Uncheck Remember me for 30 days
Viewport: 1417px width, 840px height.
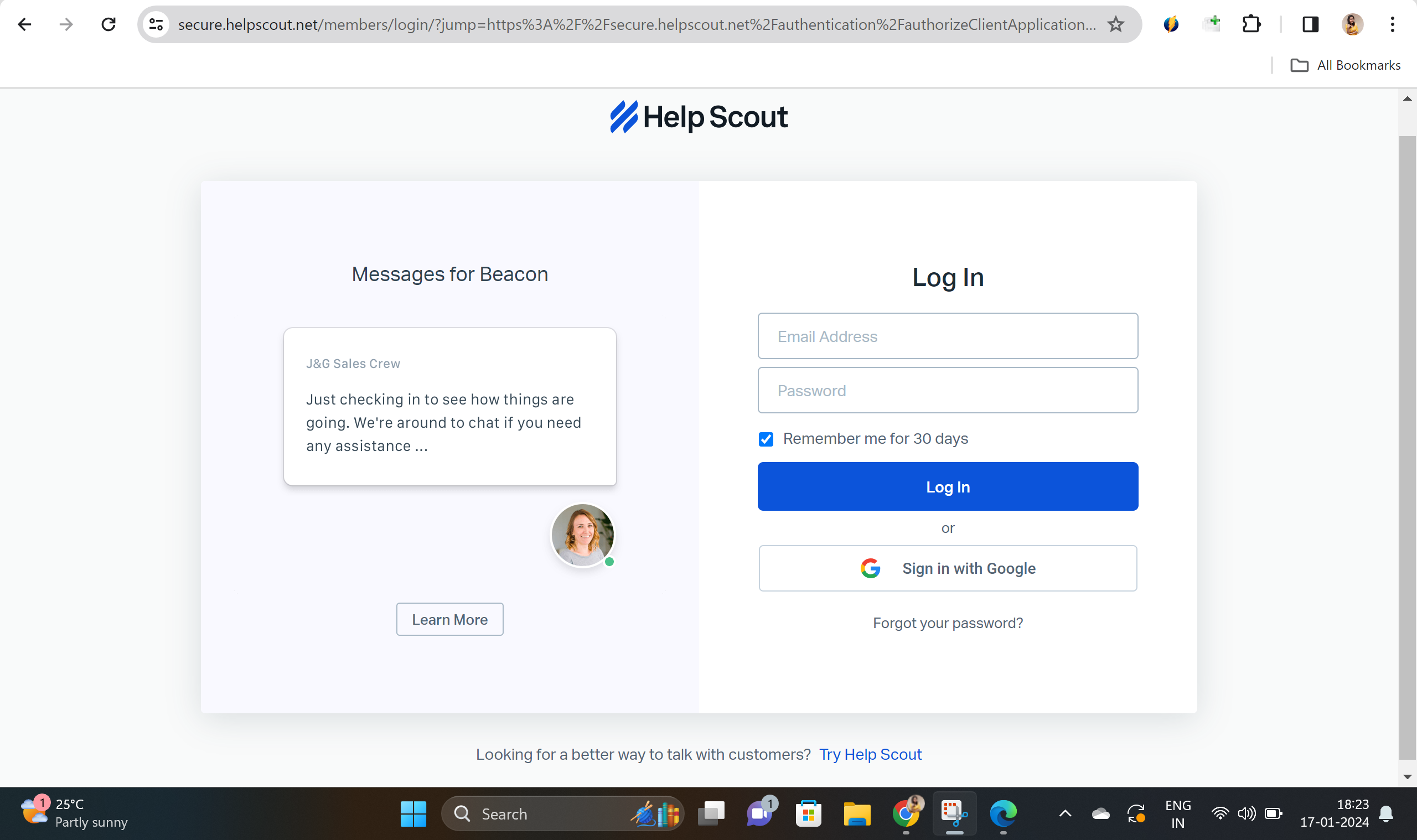click(766, 439)
